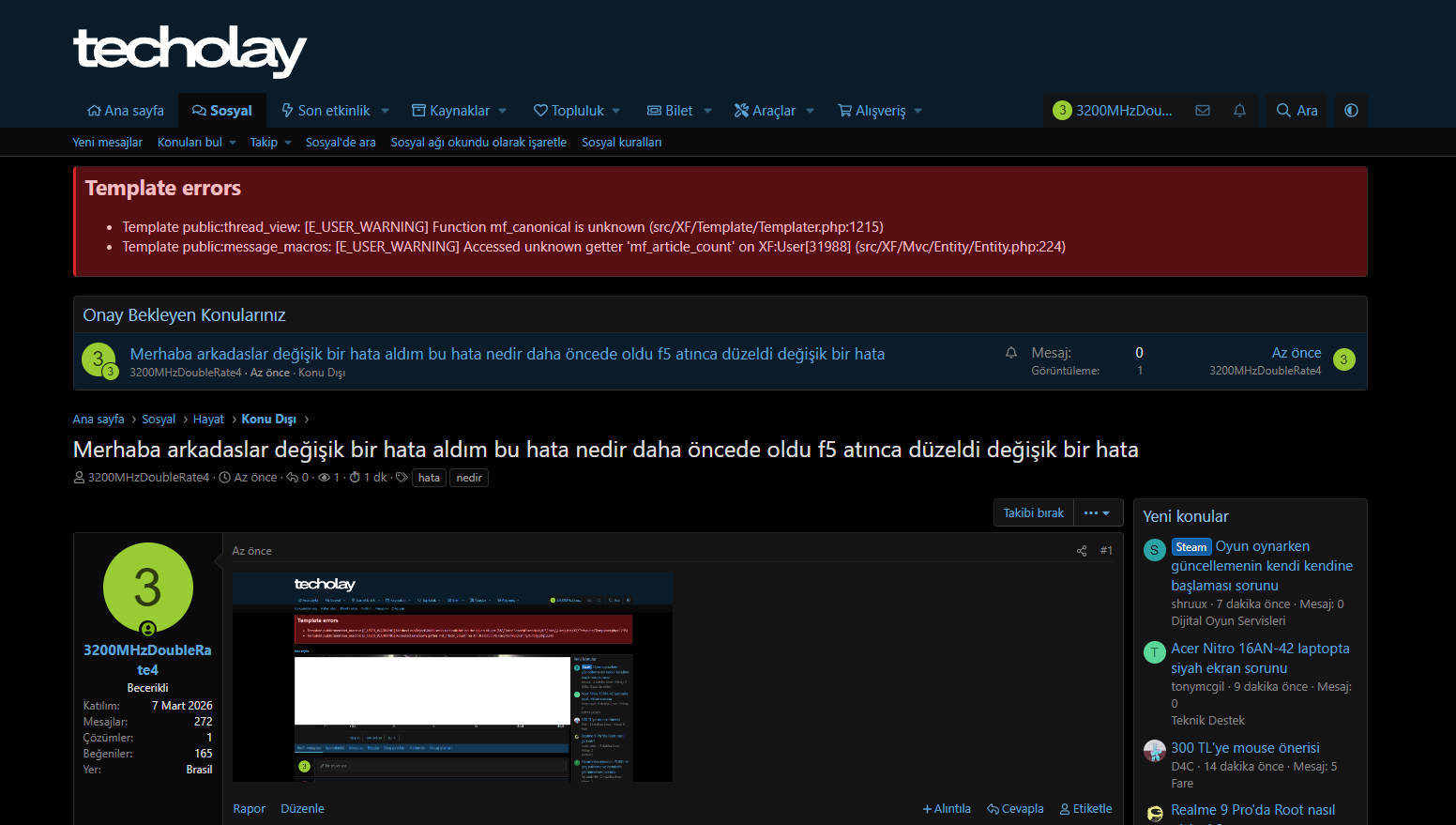Click Takibi bırak button
The height and width of the screenshot is (825, 1456).
pyautogui.click(x=1034, y=513)
